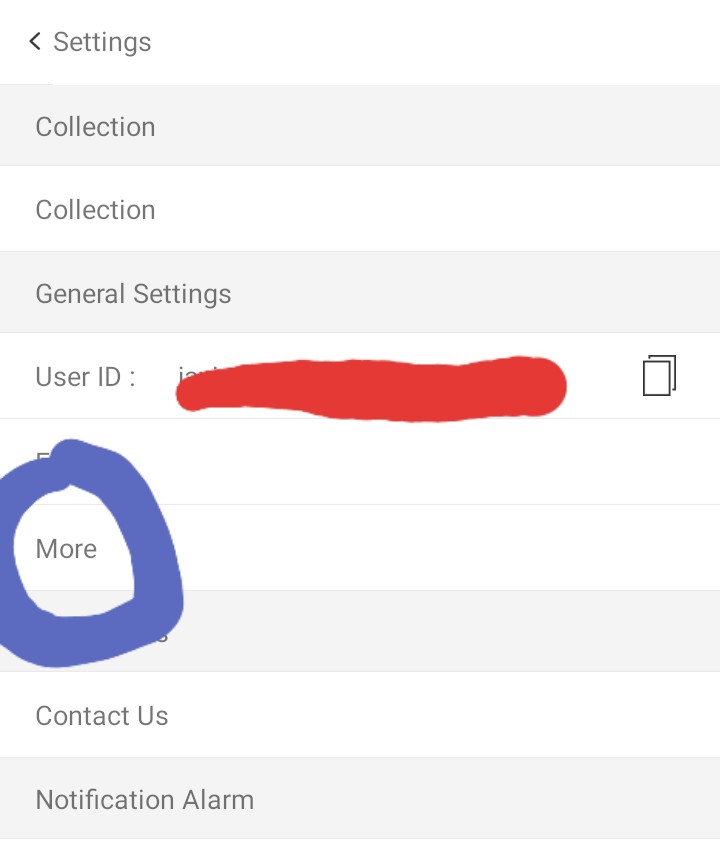The width and height of the screenshot is (720, 849).
Task: Click the Notification Alarm section header
Action: [x=144, y=800]
